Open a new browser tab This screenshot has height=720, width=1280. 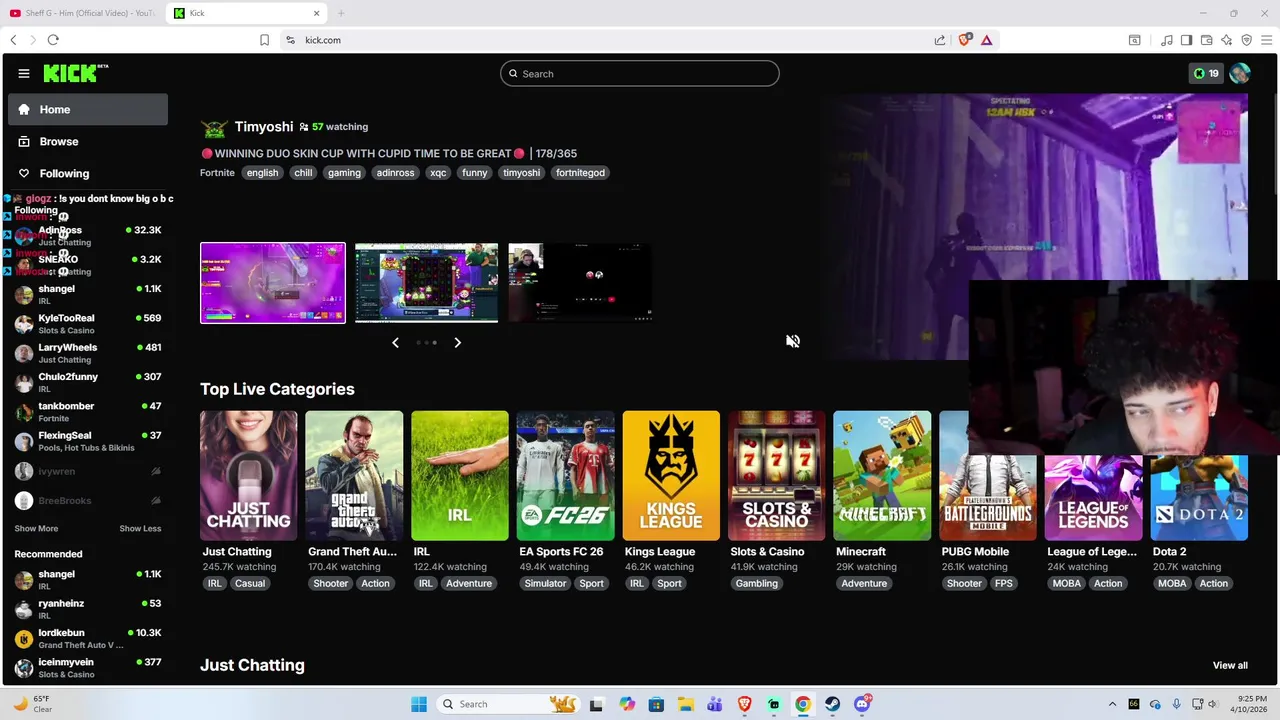(x=341, y=13)
